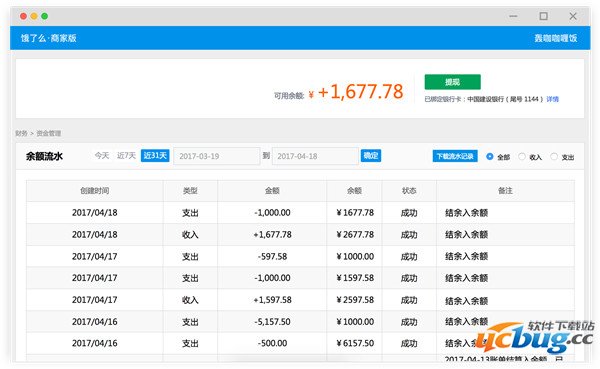600x369 pixels.
Task: Select the 近7天 date filter
Action: (x=126, y=155)
